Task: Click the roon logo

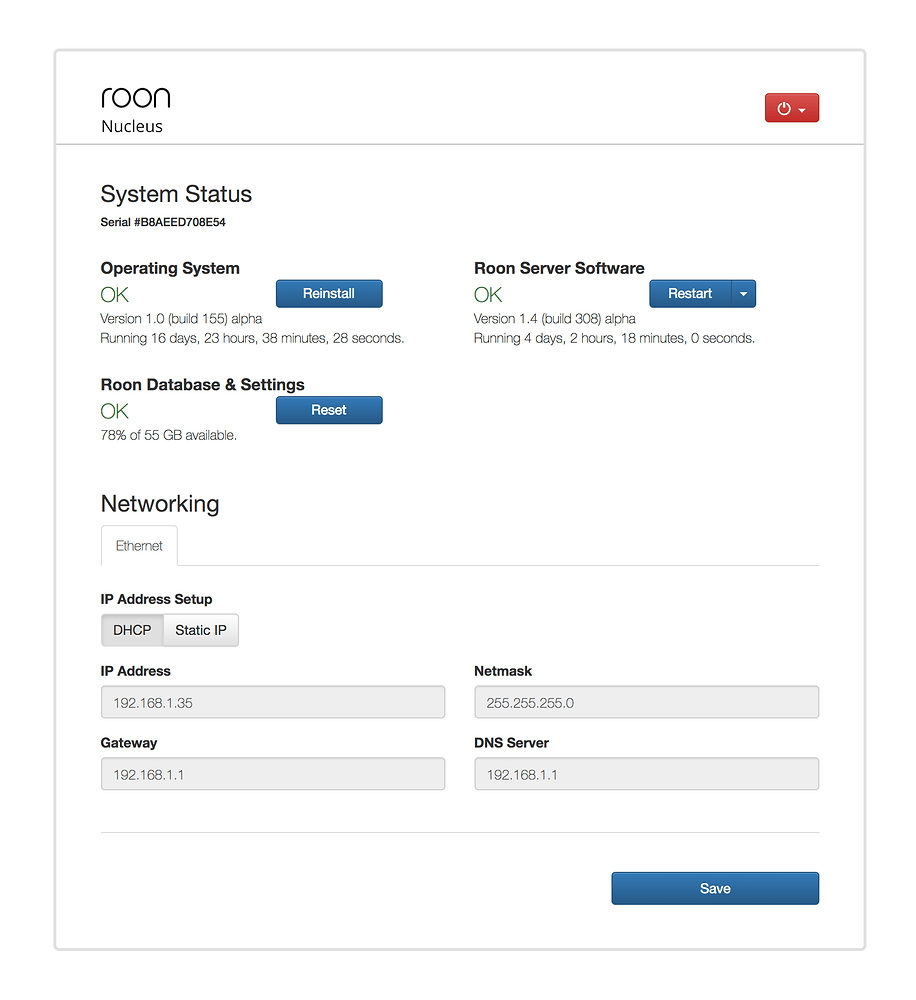Action: point(135,96)
